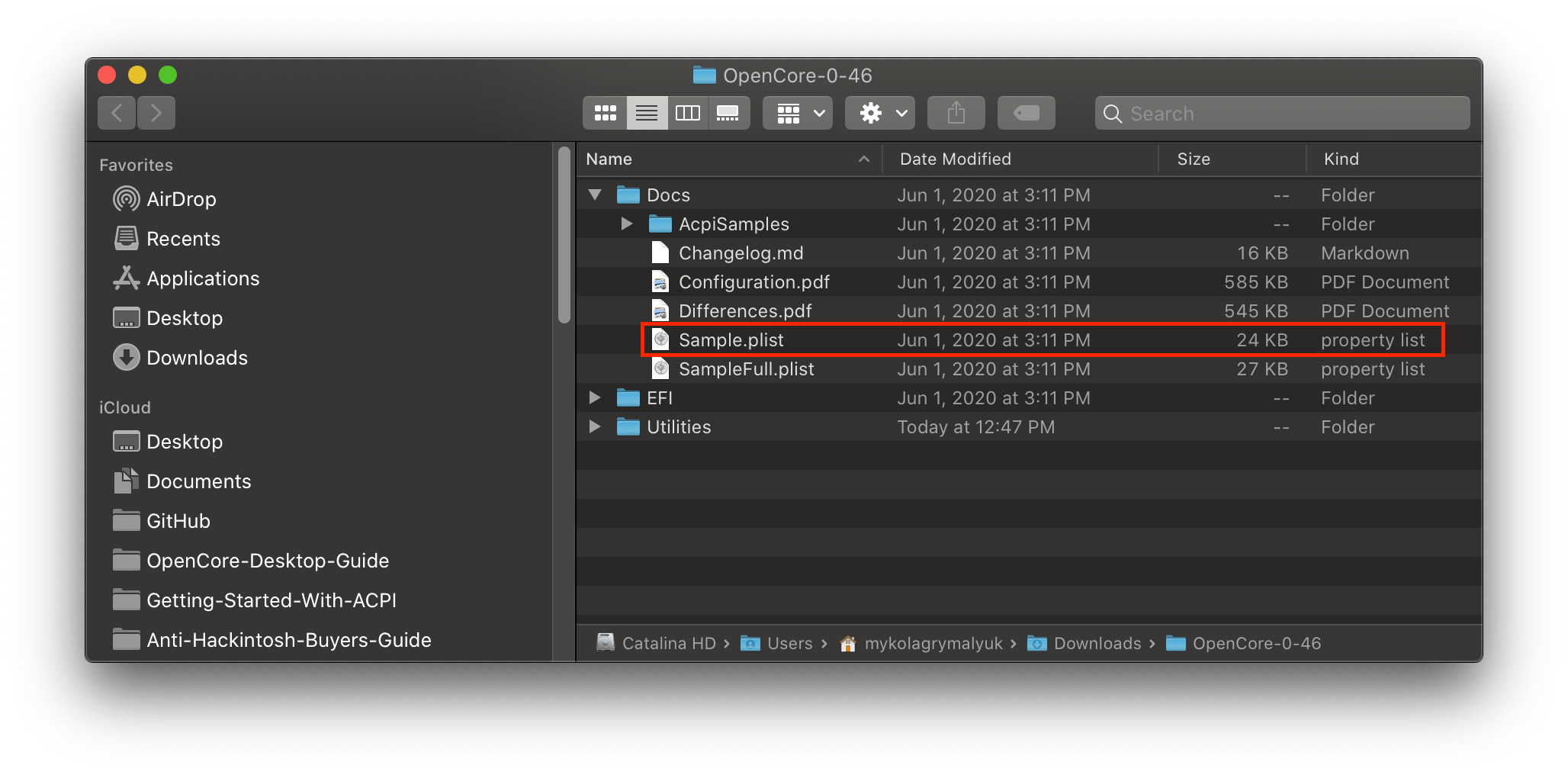Select the Configuration.pdf file
This screenshot has height=775, width=1568.
(1029, 281)
